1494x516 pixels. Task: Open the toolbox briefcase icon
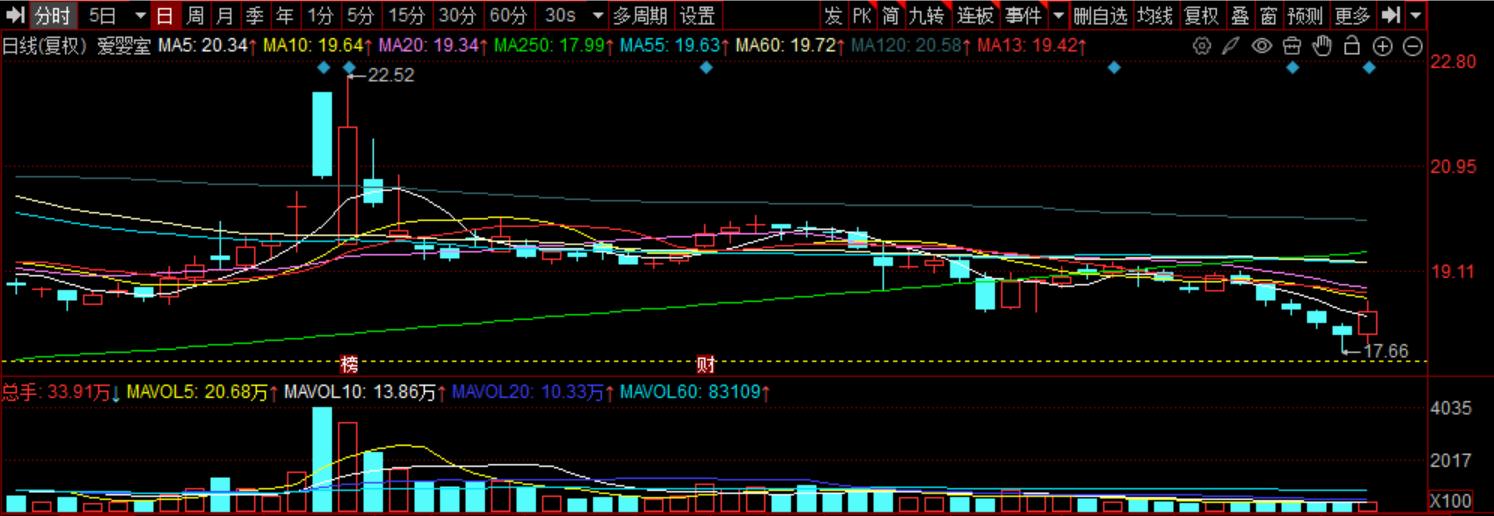coord(1292,46)
